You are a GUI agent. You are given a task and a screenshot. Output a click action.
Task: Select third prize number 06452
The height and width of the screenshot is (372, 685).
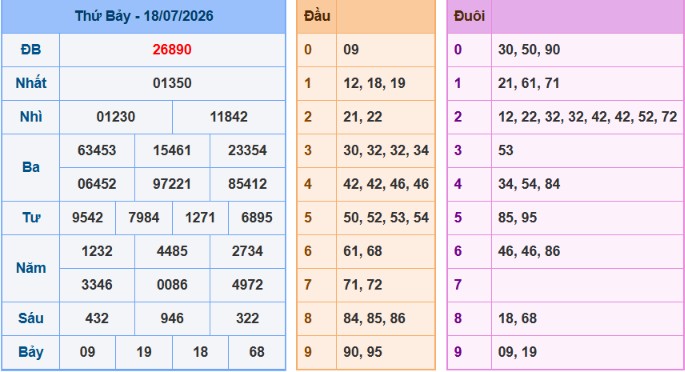click(97, 184)
